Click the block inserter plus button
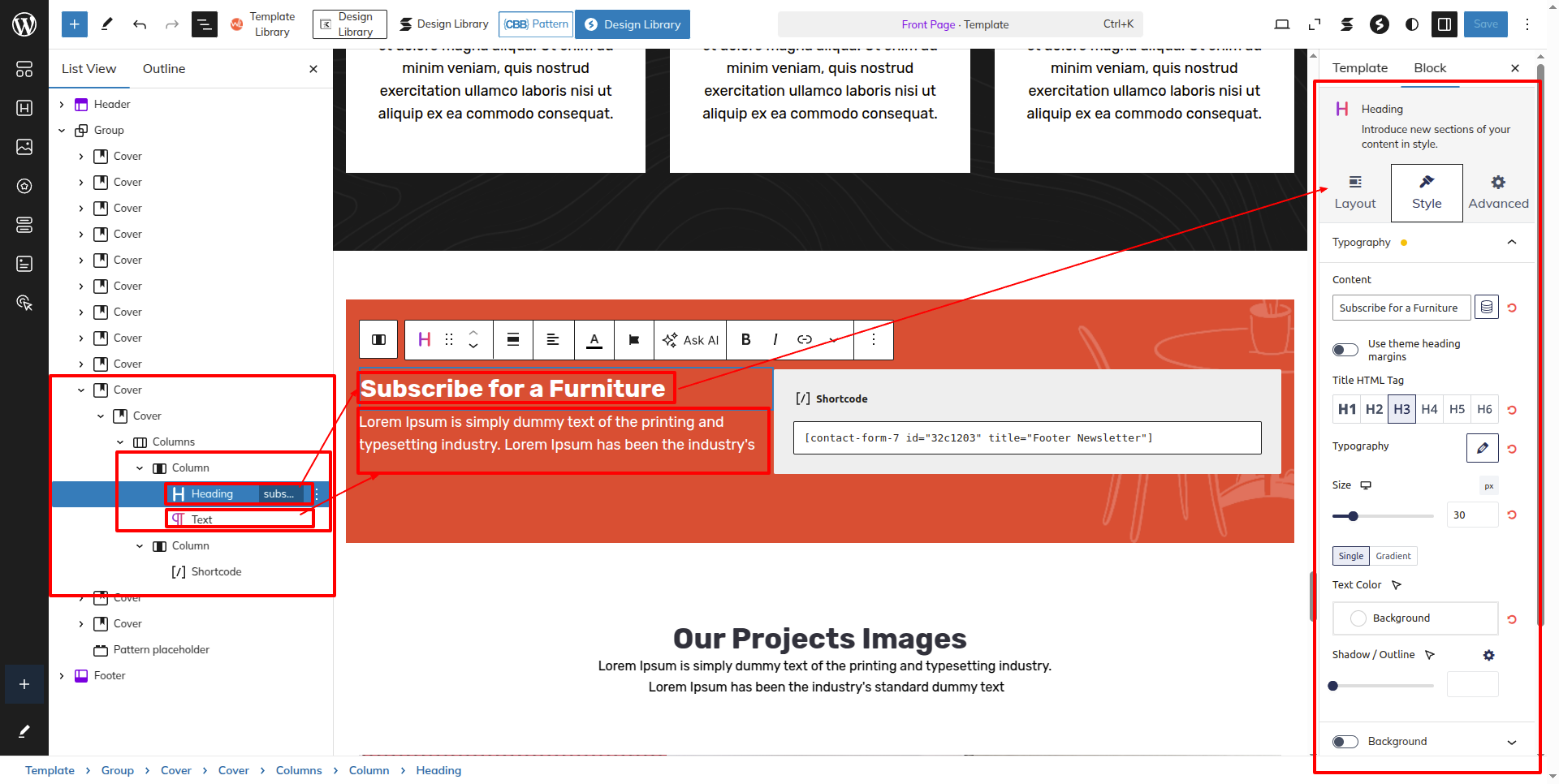1559x784 pixels. pyautogui.click(x=74, y=24)
